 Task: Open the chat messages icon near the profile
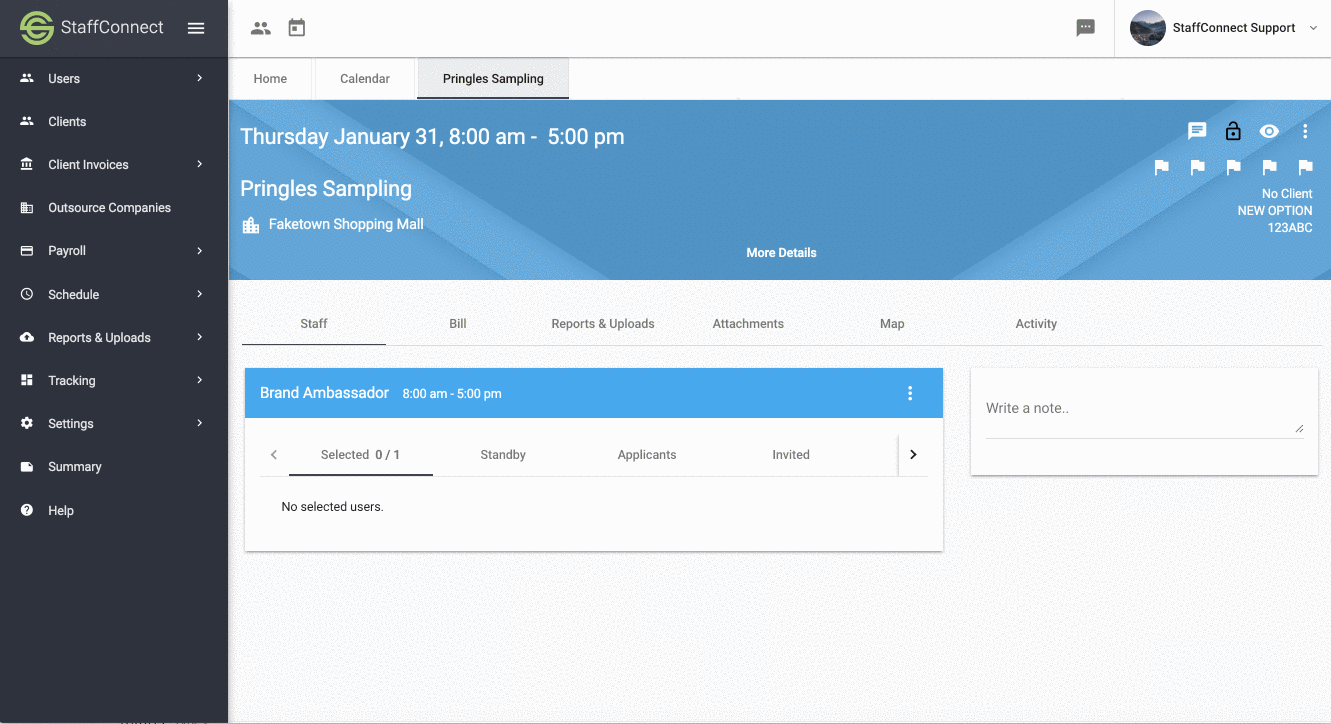[x=1086, y=28]
